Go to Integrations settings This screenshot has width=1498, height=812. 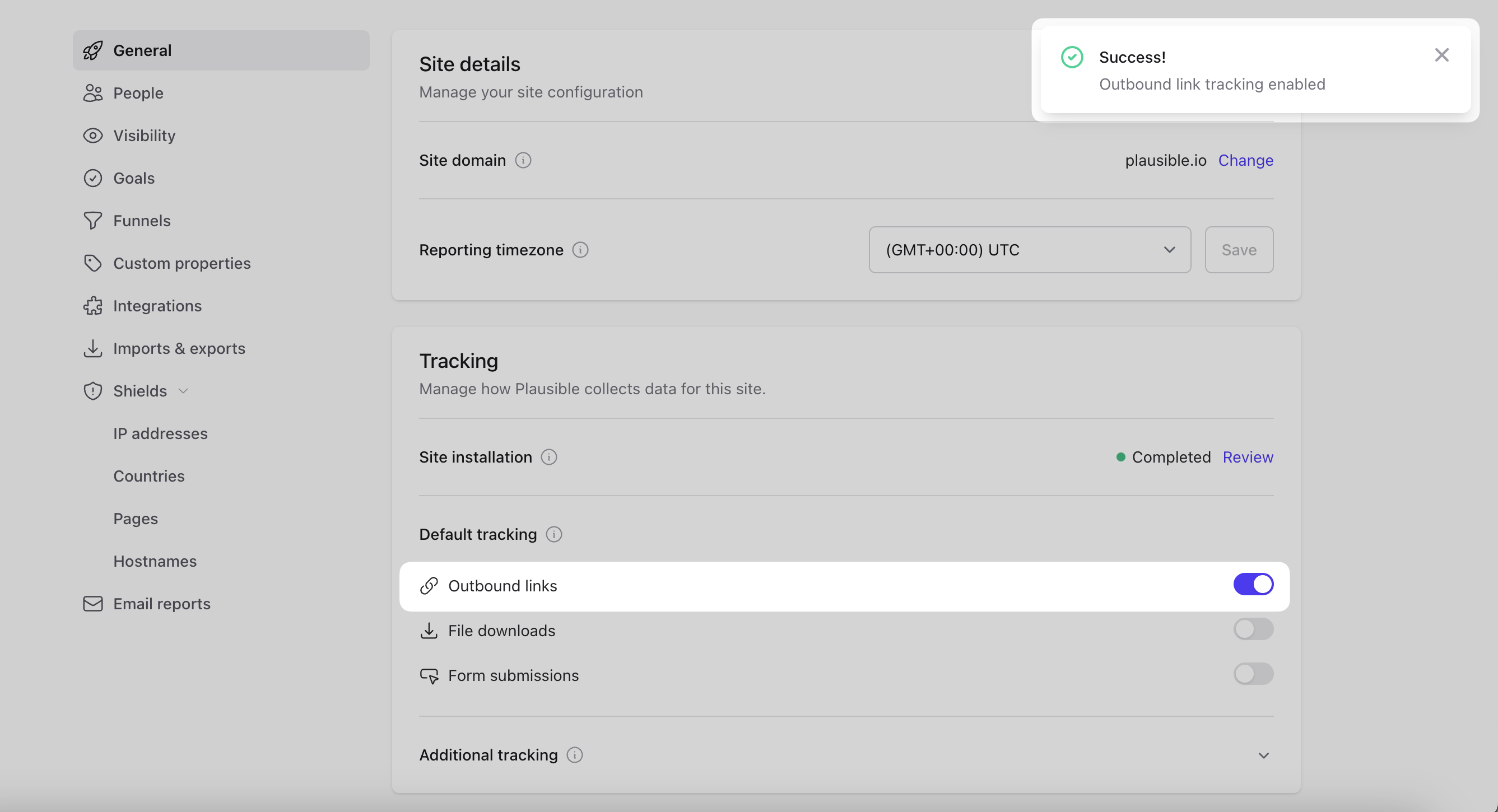[157, 306]
